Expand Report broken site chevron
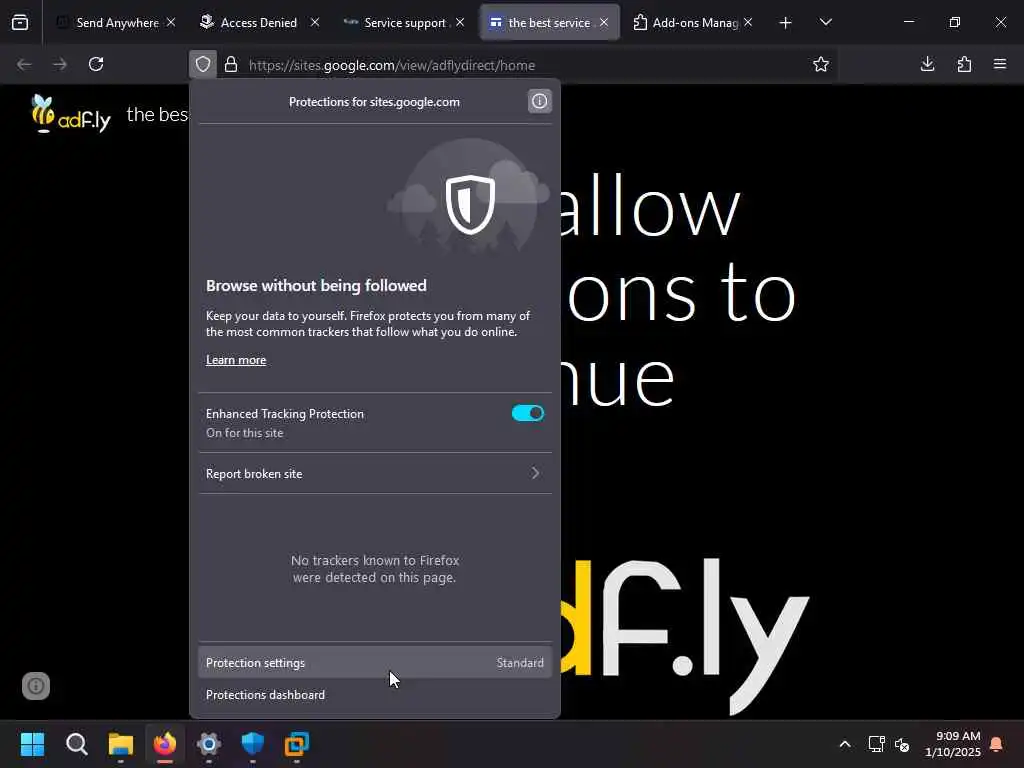 coord(535,473)
